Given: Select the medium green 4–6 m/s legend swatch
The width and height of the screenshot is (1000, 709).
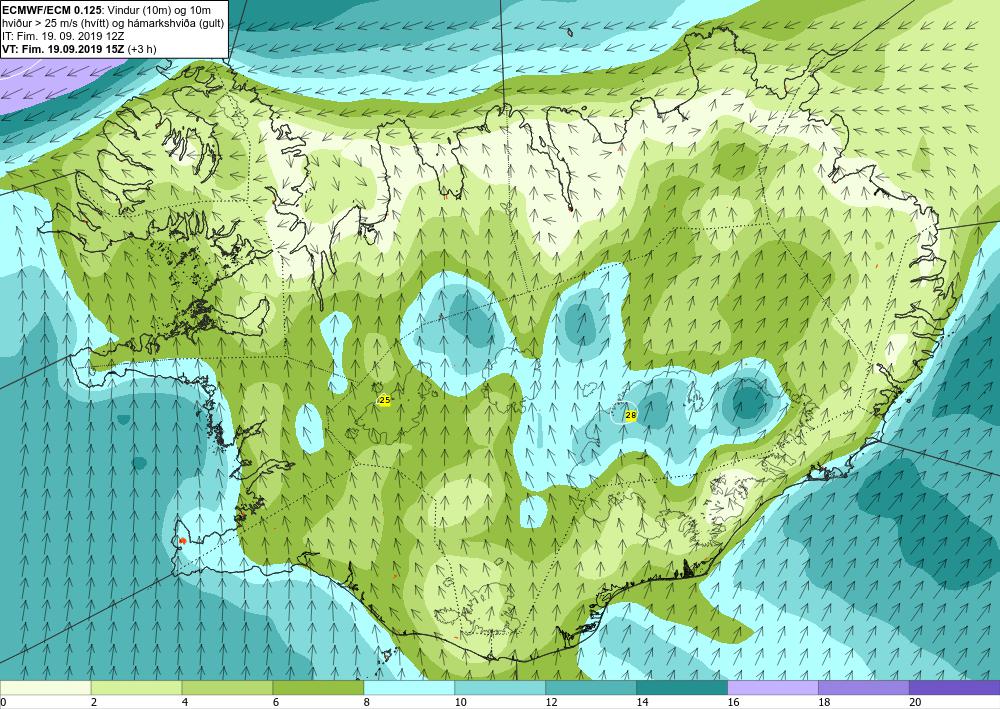Looking at the screenshot, I should pos(227,687).
